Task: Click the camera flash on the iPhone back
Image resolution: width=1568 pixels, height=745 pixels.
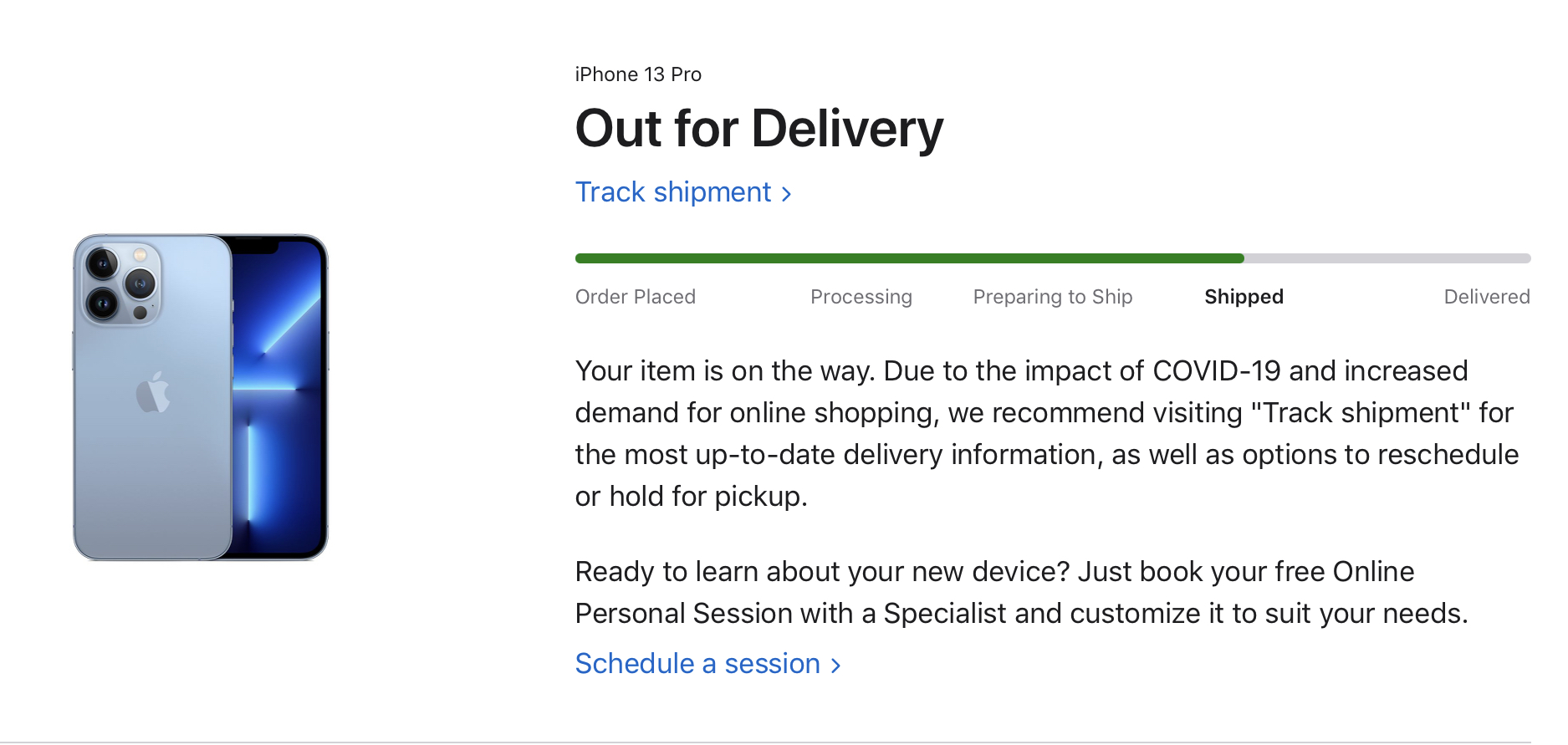Action: tap(140, 254)
